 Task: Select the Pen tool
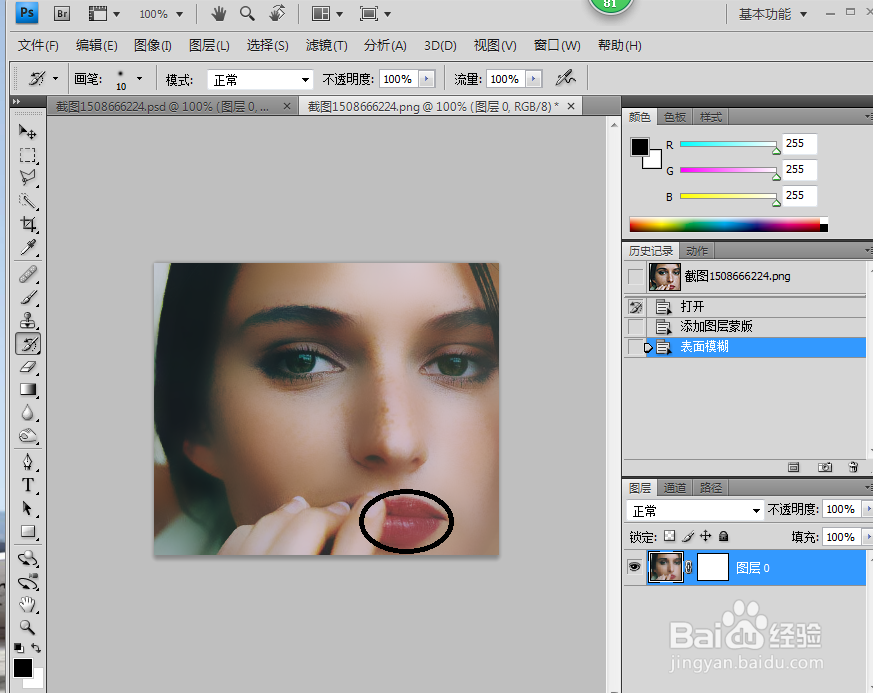pos(27,462)
